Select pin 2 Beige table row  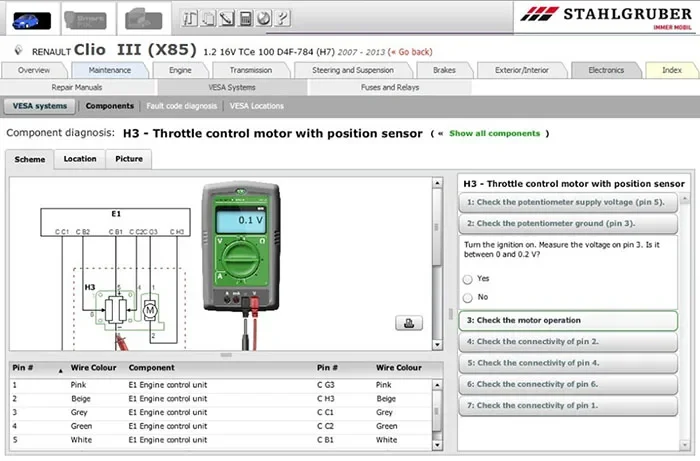pyautogui.click(x=221, y=399)
